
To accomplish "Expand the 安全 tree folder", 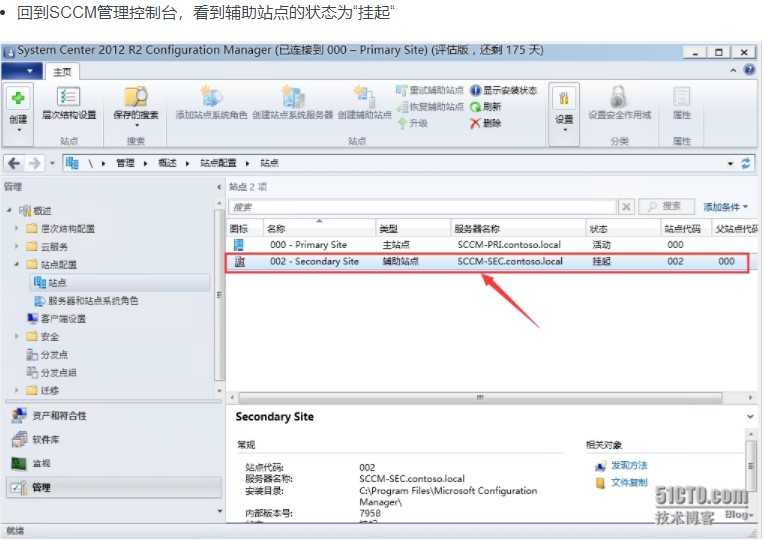I will pos(18,336).
